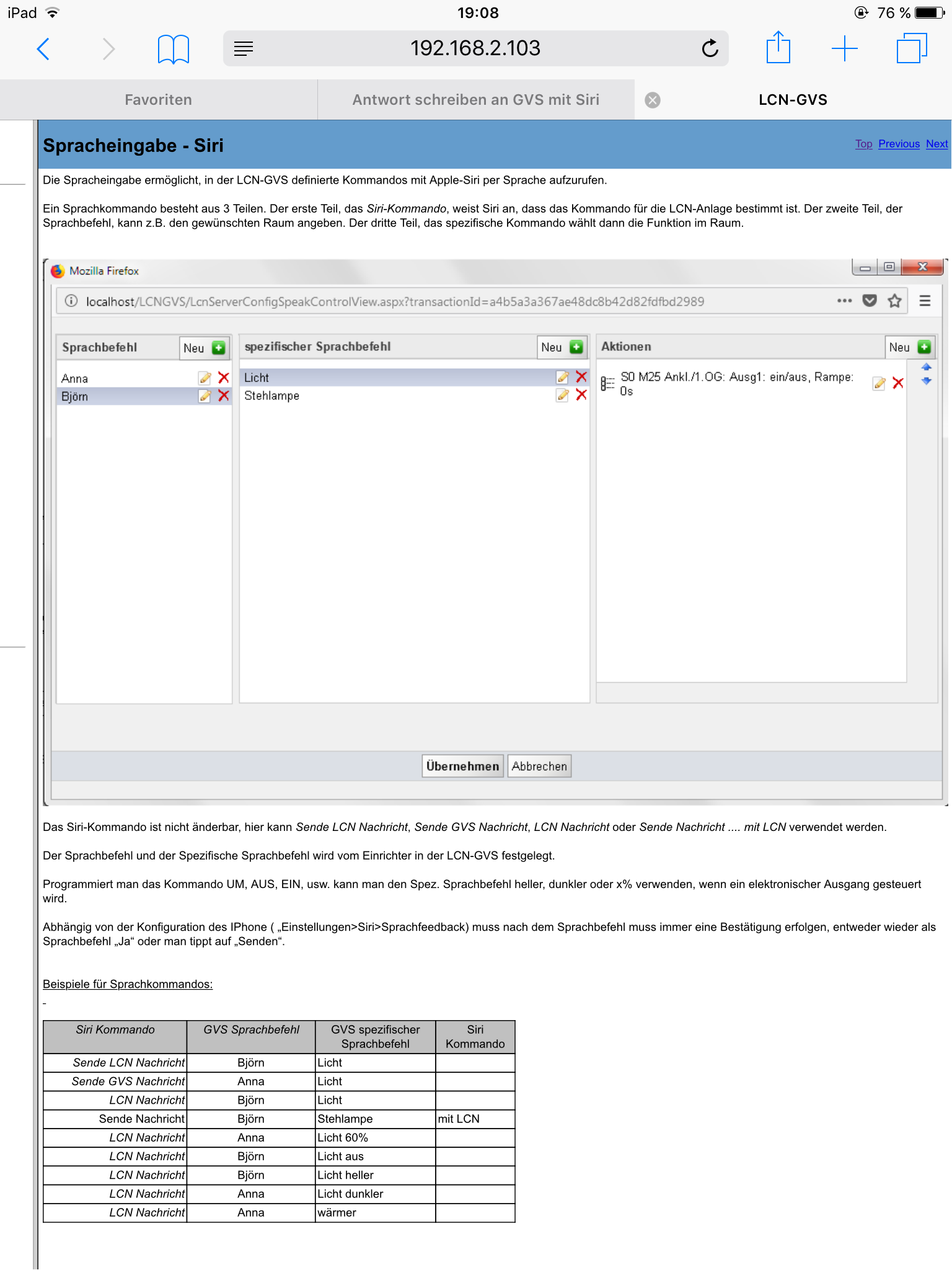Edit the Stehlampe entry with pencil icon

tap(562, 396)
